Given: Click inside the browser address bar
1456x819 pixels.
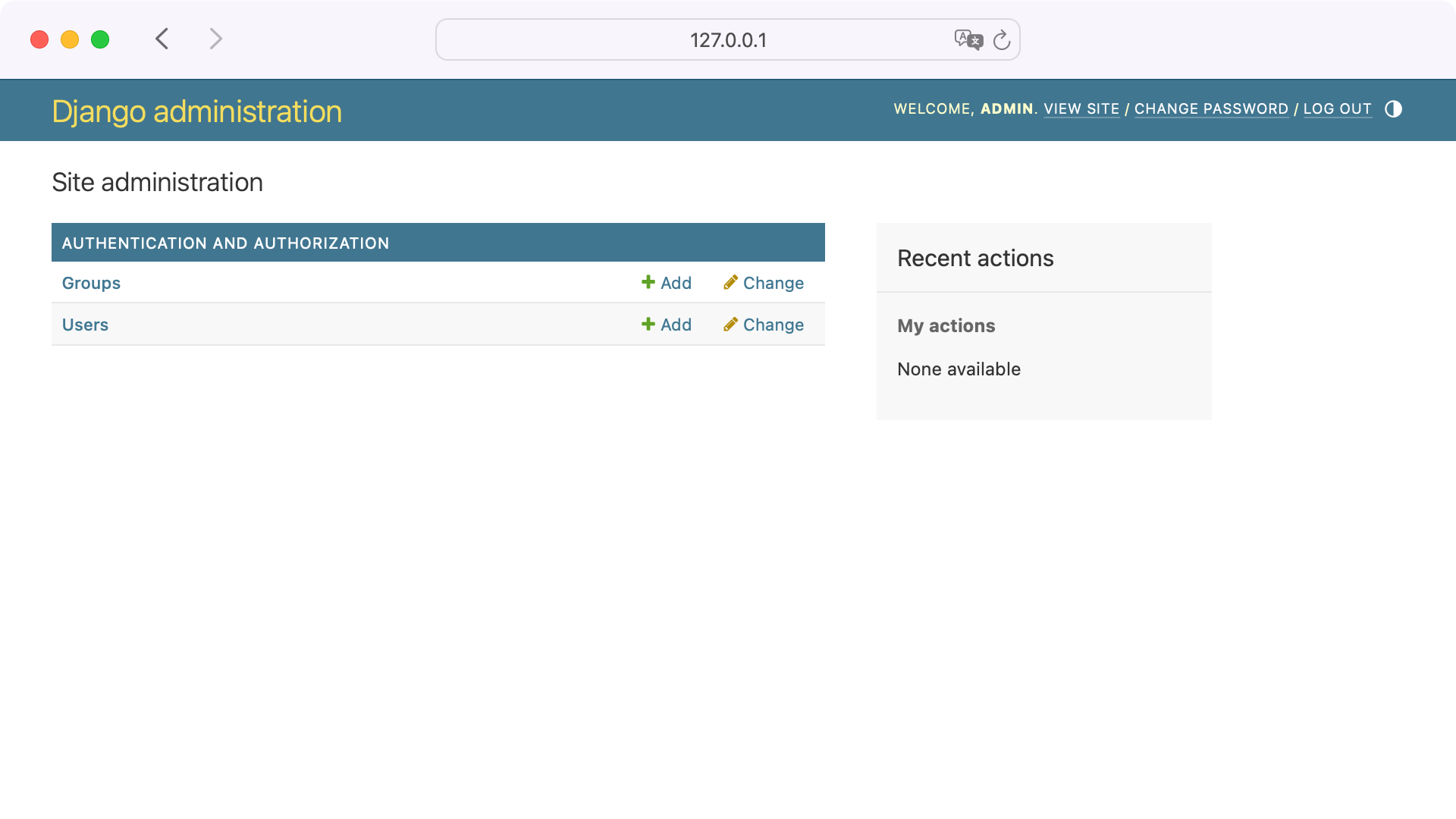Looking at the screenshot, I should (727, 40).
